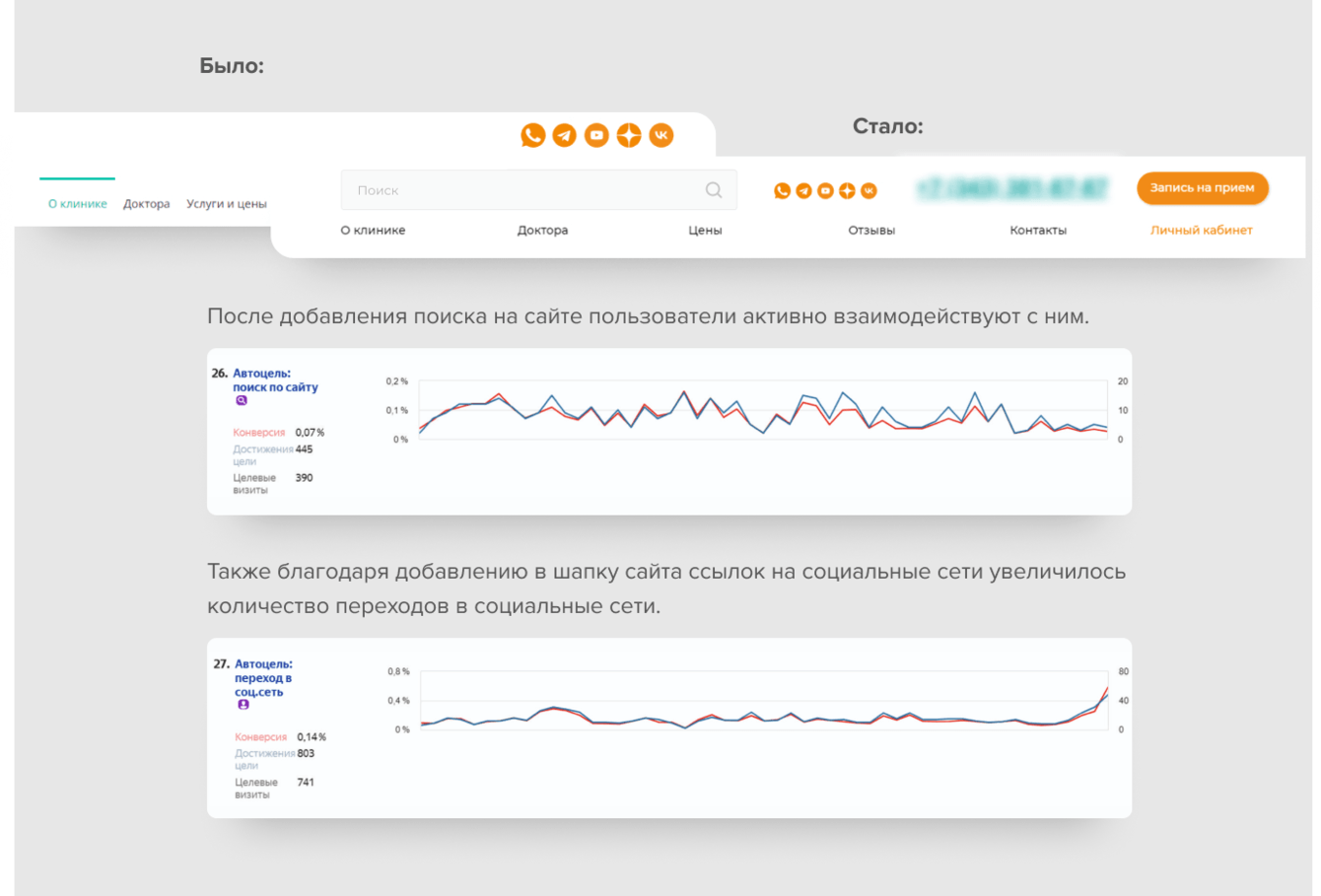Screen dimensions: 1321x896
Task: Click VK icon in the old header
Action: point(661,135)
